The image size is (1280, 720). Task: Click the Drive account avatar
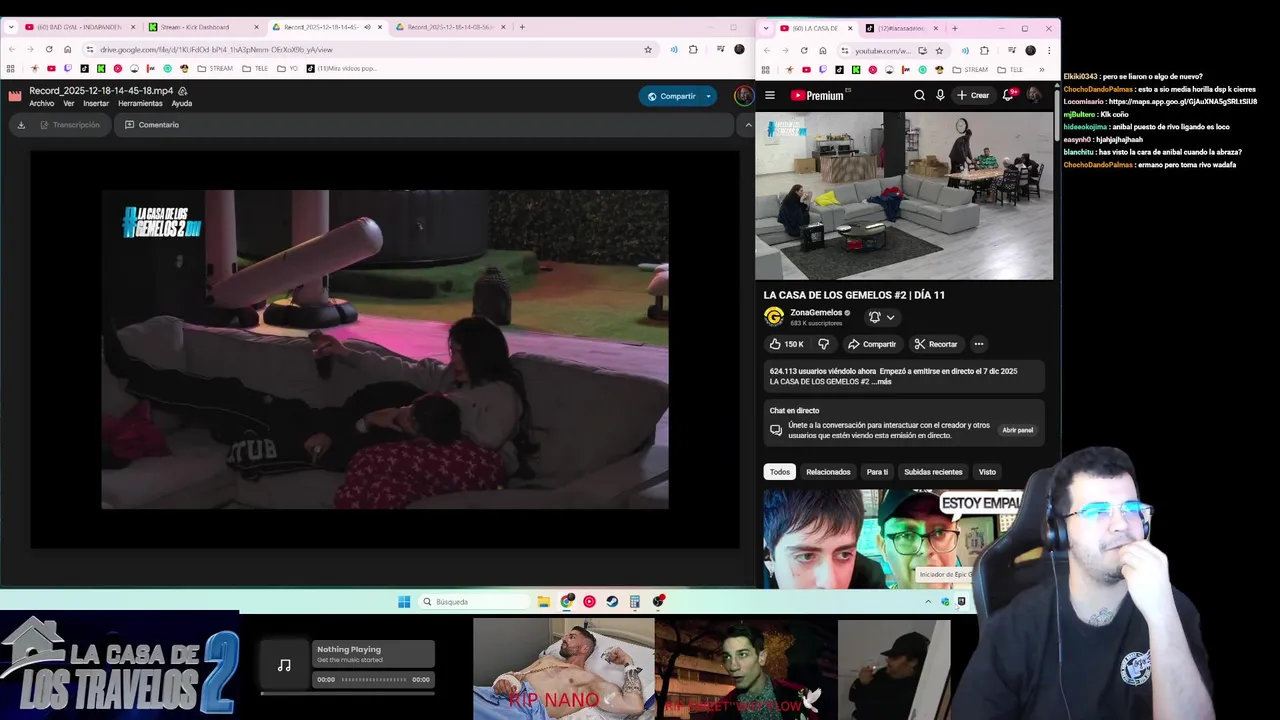743,96
